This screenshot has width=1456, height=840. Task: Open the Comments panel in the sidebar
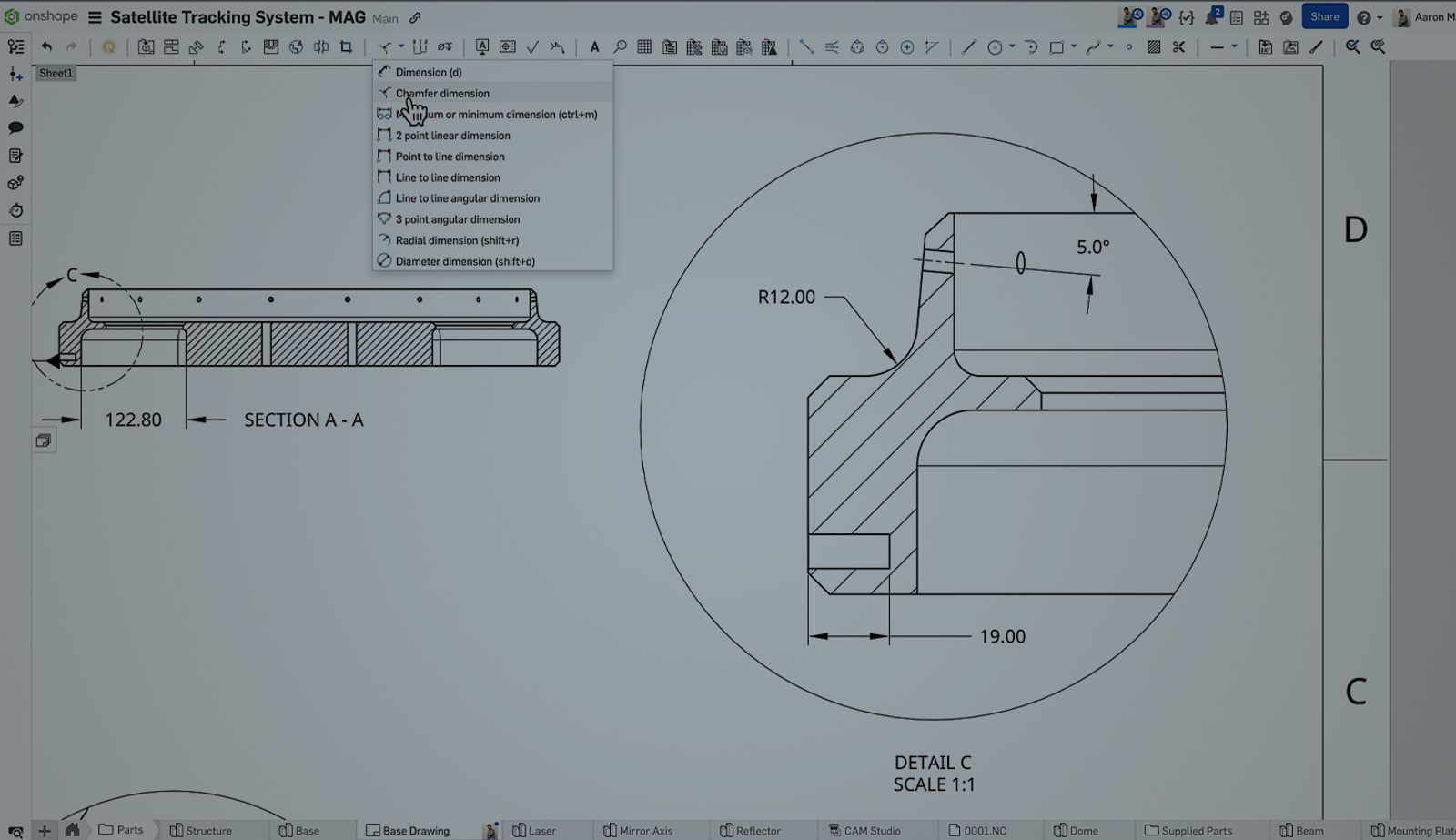pos(15,128)
